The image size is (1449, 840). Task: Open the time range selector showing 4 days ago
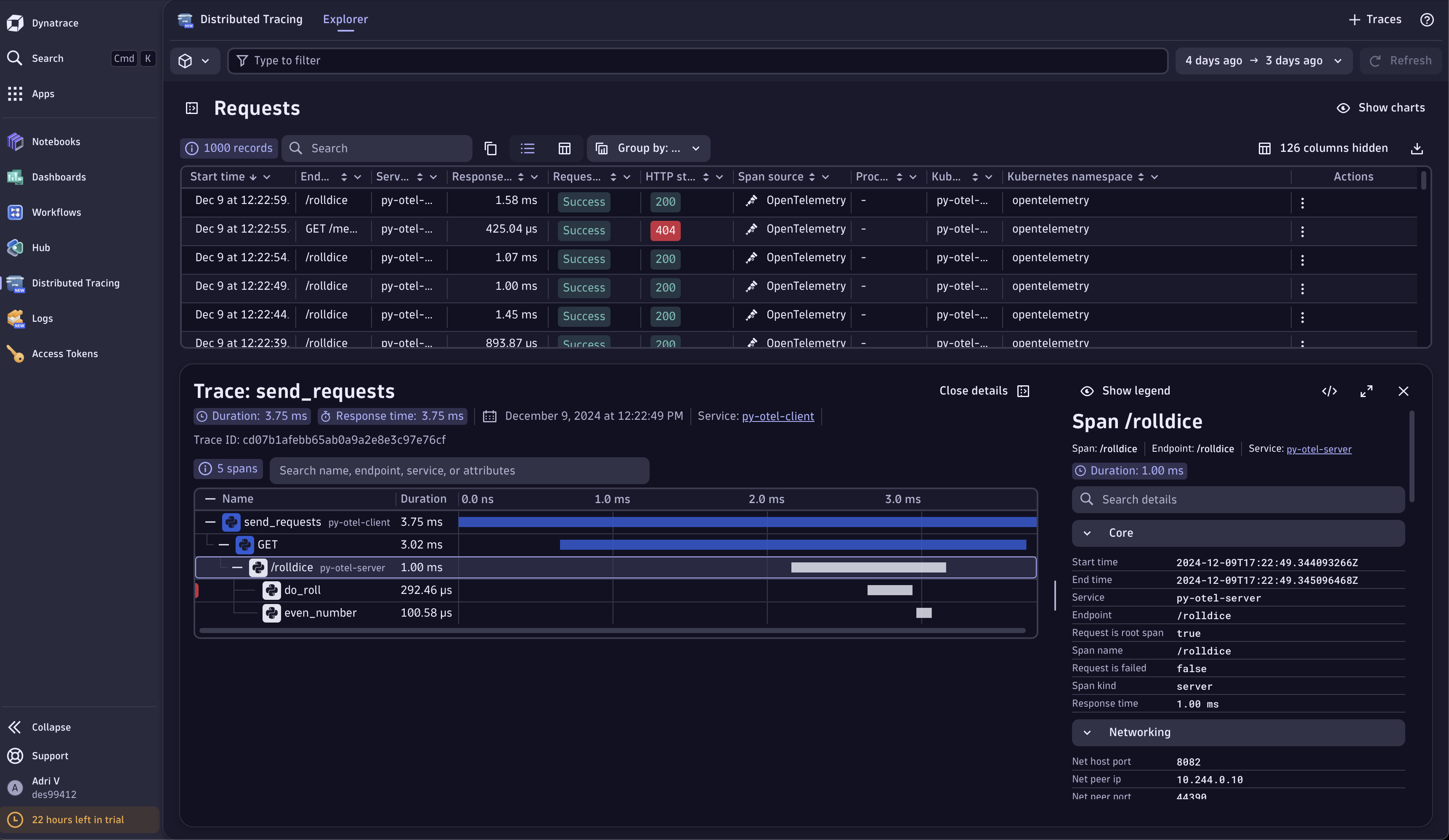tap(1263, 61)
